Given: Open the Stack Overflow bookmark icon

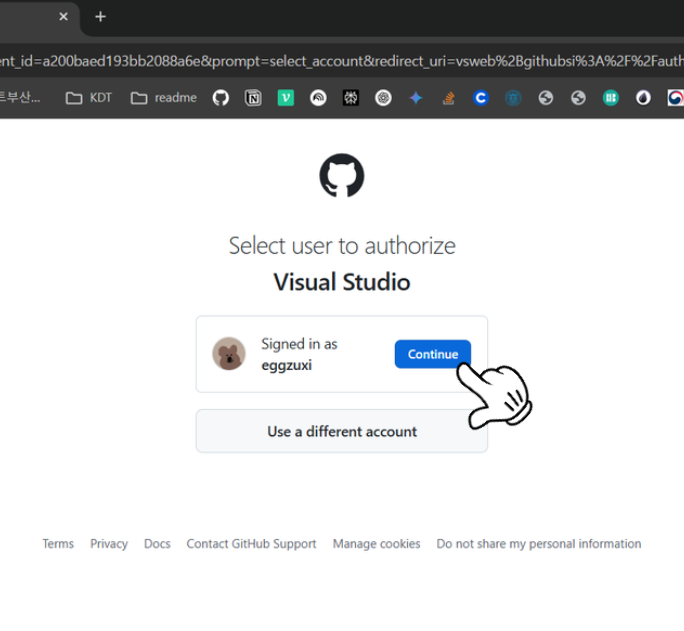Looking at the screenshot, I should [x=448, y=98].
